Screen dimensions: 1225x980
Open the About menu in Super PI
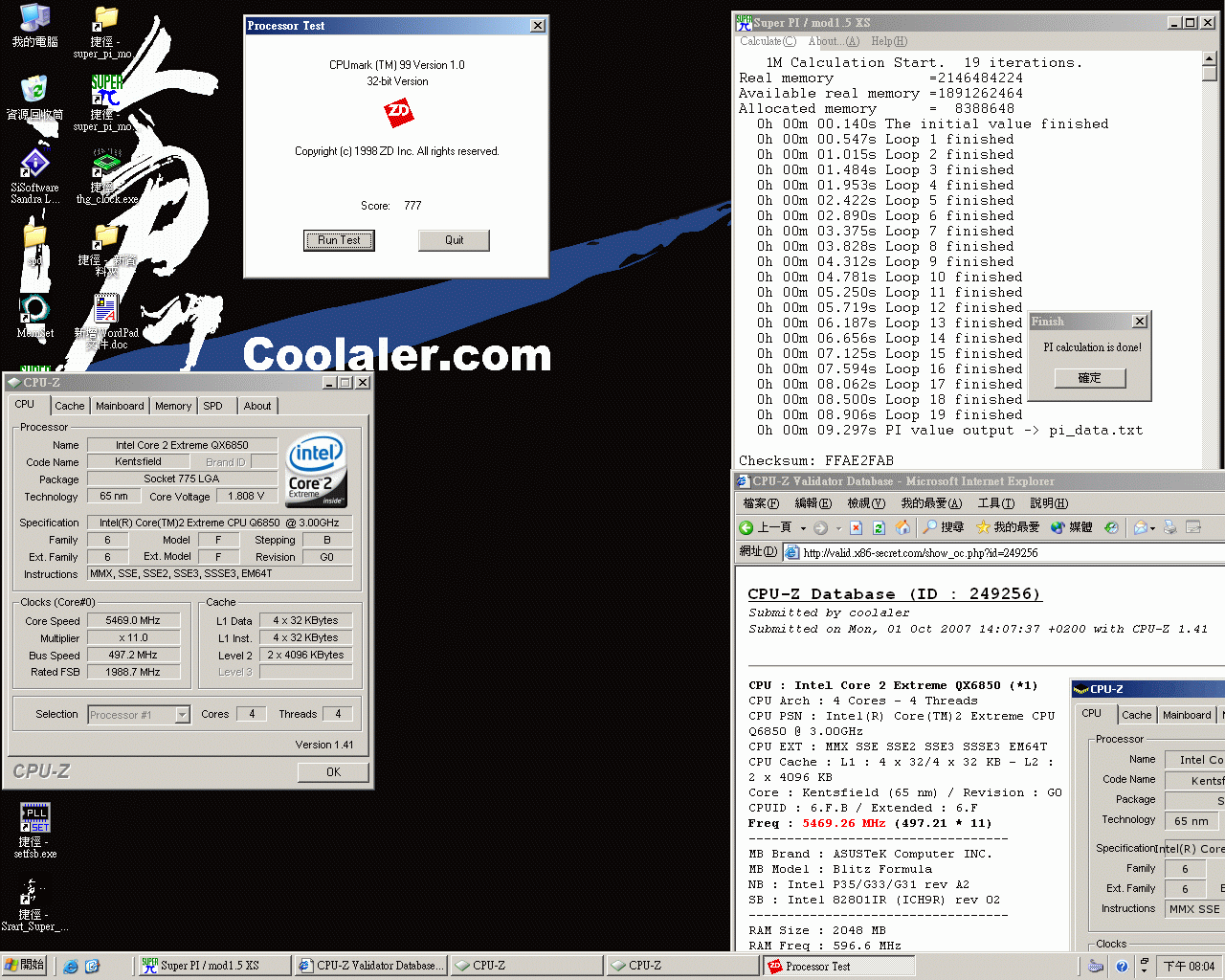point(834,41)
